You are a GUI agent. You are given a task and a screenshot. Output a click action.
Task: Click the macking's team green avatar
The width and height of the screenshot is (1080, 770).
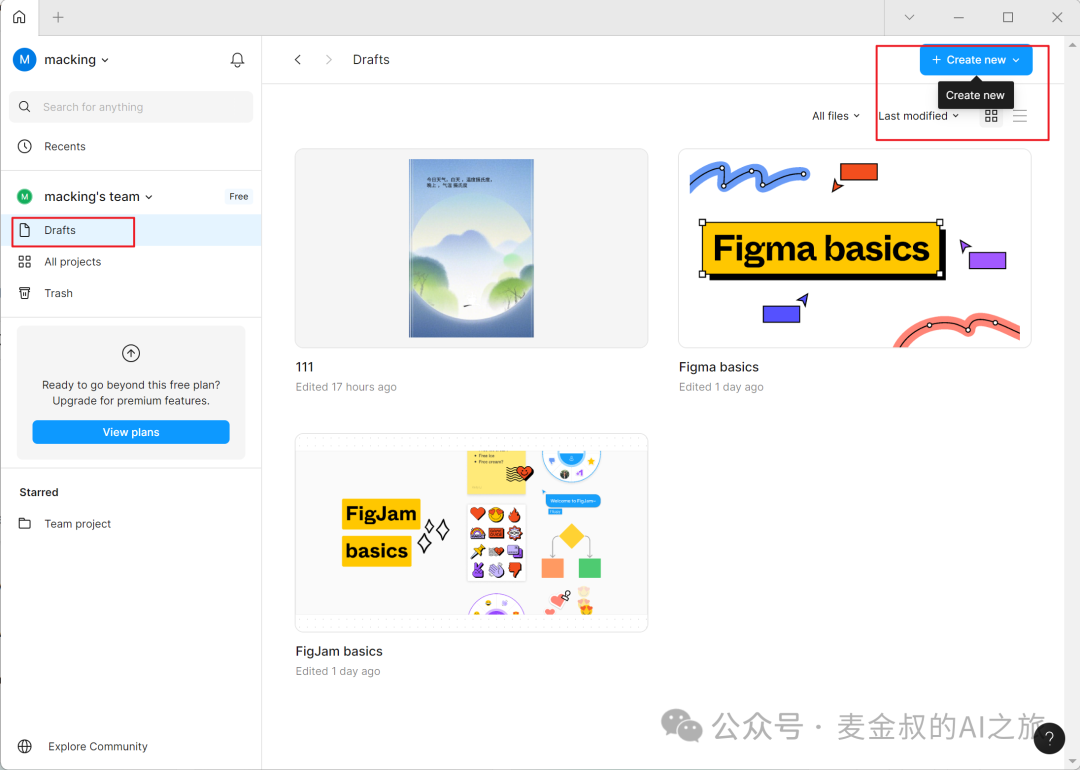pyautogui.click(x=25, y=197)
